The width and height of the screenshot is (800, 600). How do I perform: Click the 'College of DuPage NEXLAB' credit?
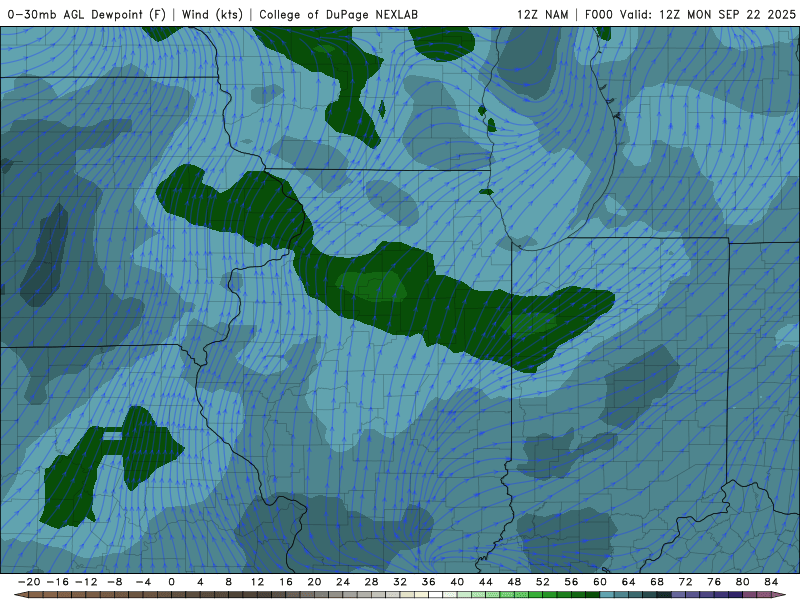pyautogui.click(x=338, y=14)
